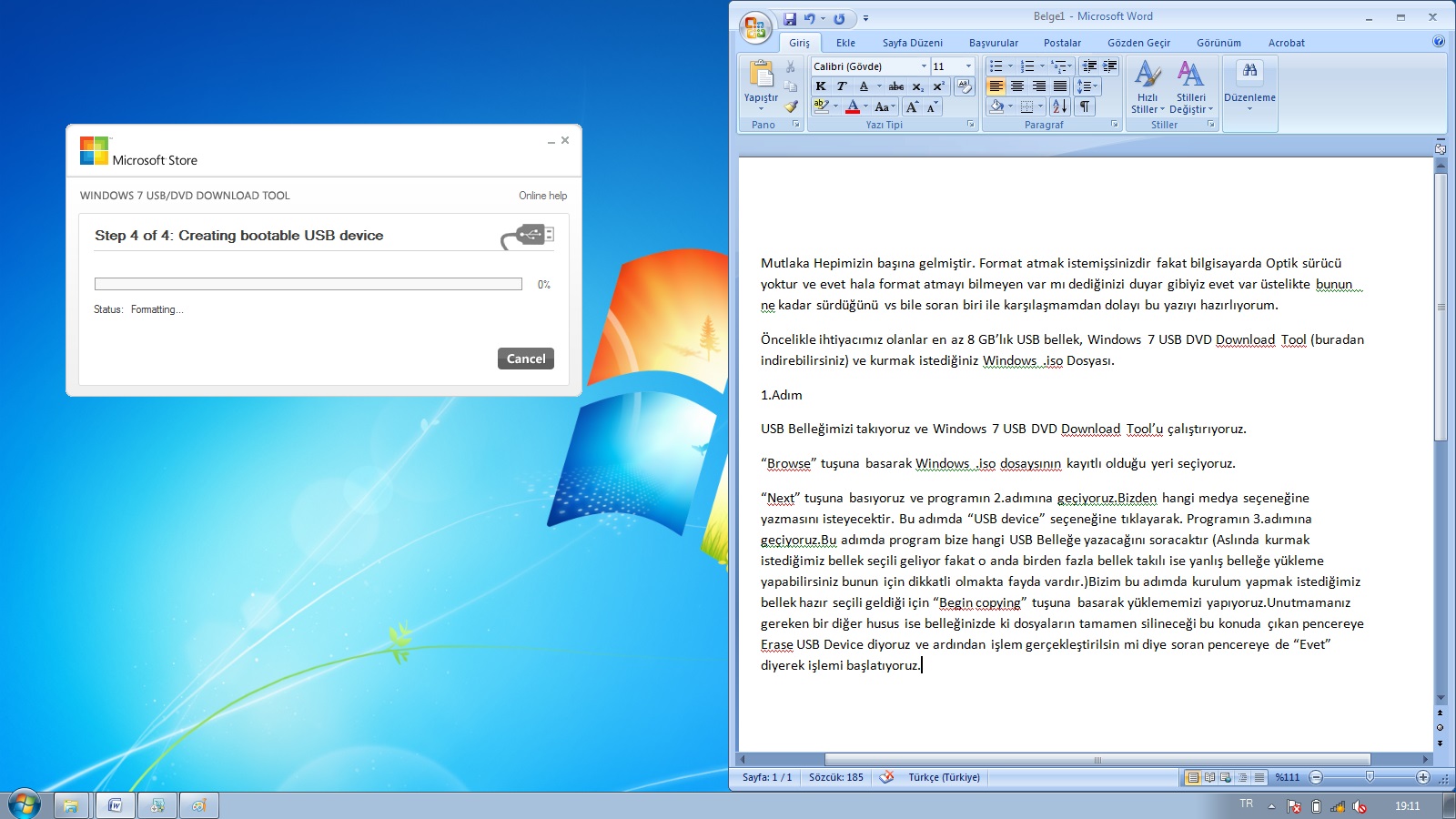1456x819 pixels.
Task: Apply superscript formatting
Action: tap(938, 86)
